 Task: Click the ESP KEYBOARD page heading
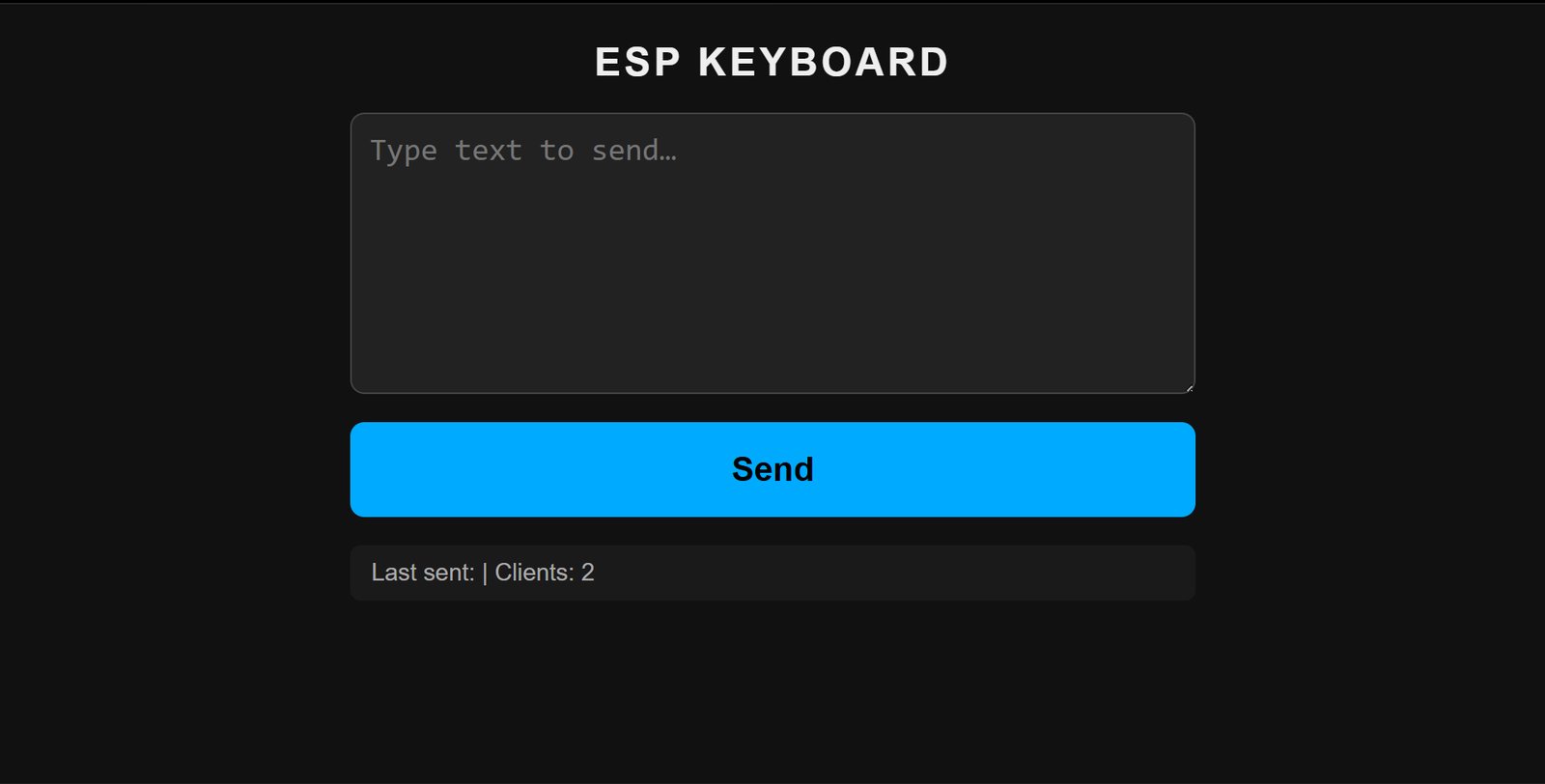[772, 63]
